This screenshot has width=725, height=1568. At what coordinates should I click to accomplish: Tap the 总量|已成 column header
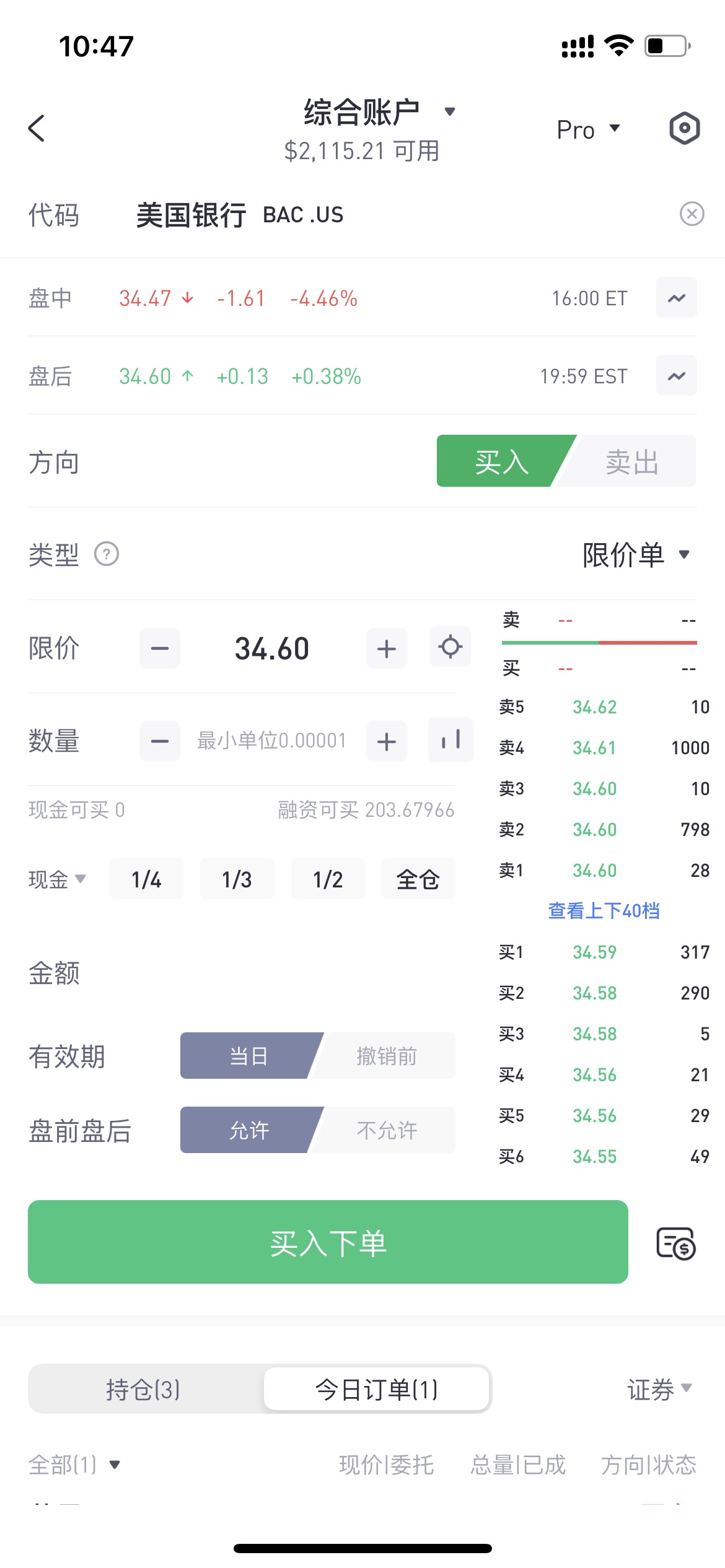click(x=518, y=1465)
